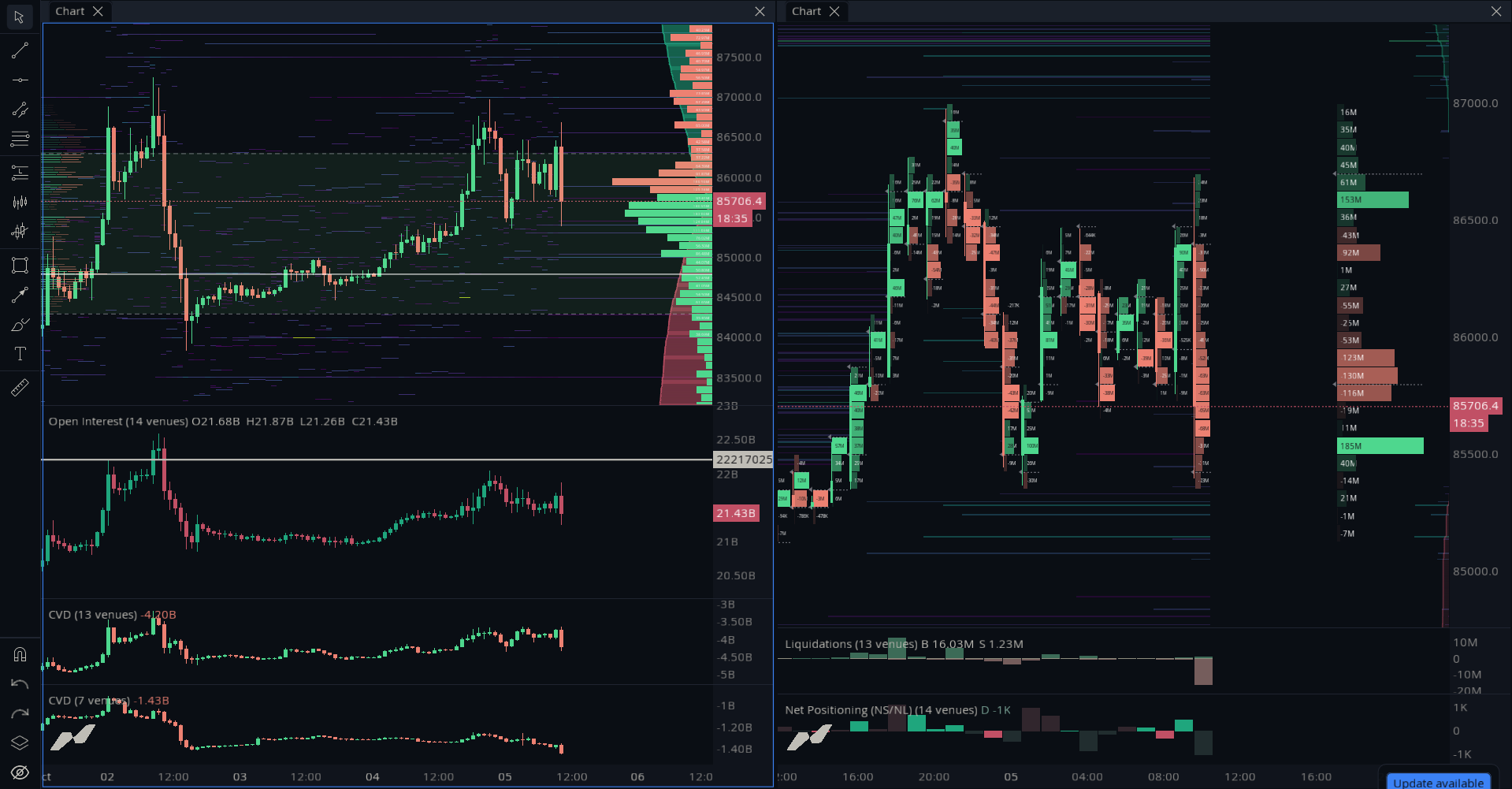Select the trend line drawing tool

coord(20,50)
